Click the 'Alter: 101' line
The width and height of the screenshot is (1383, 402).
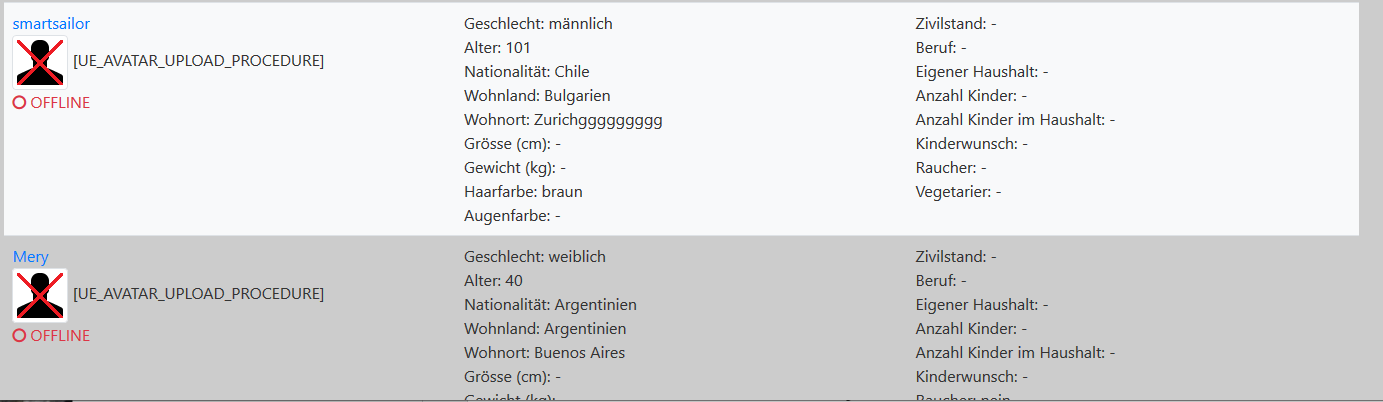point(498,48)
